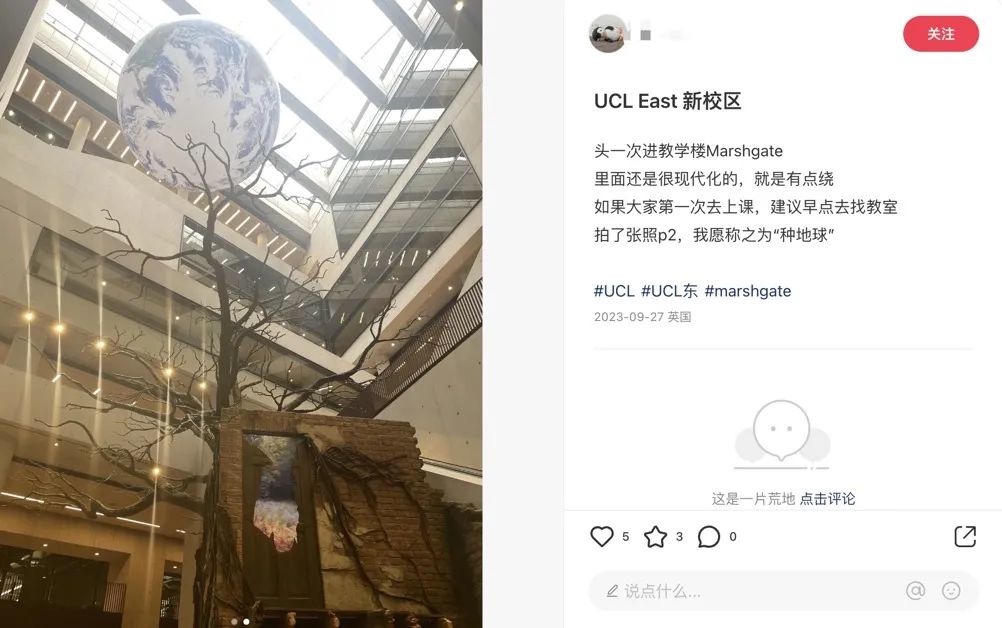This screenshot has width=1002, height=628.
Task: Click the pencil icon in comment box
Action: (x=612, y=591)
